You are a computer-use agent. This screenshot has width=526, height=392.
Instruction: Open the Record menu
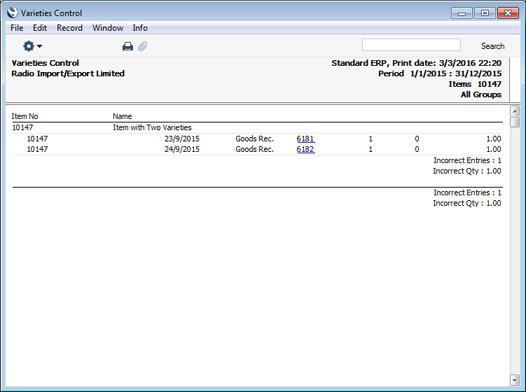[69, 28]
